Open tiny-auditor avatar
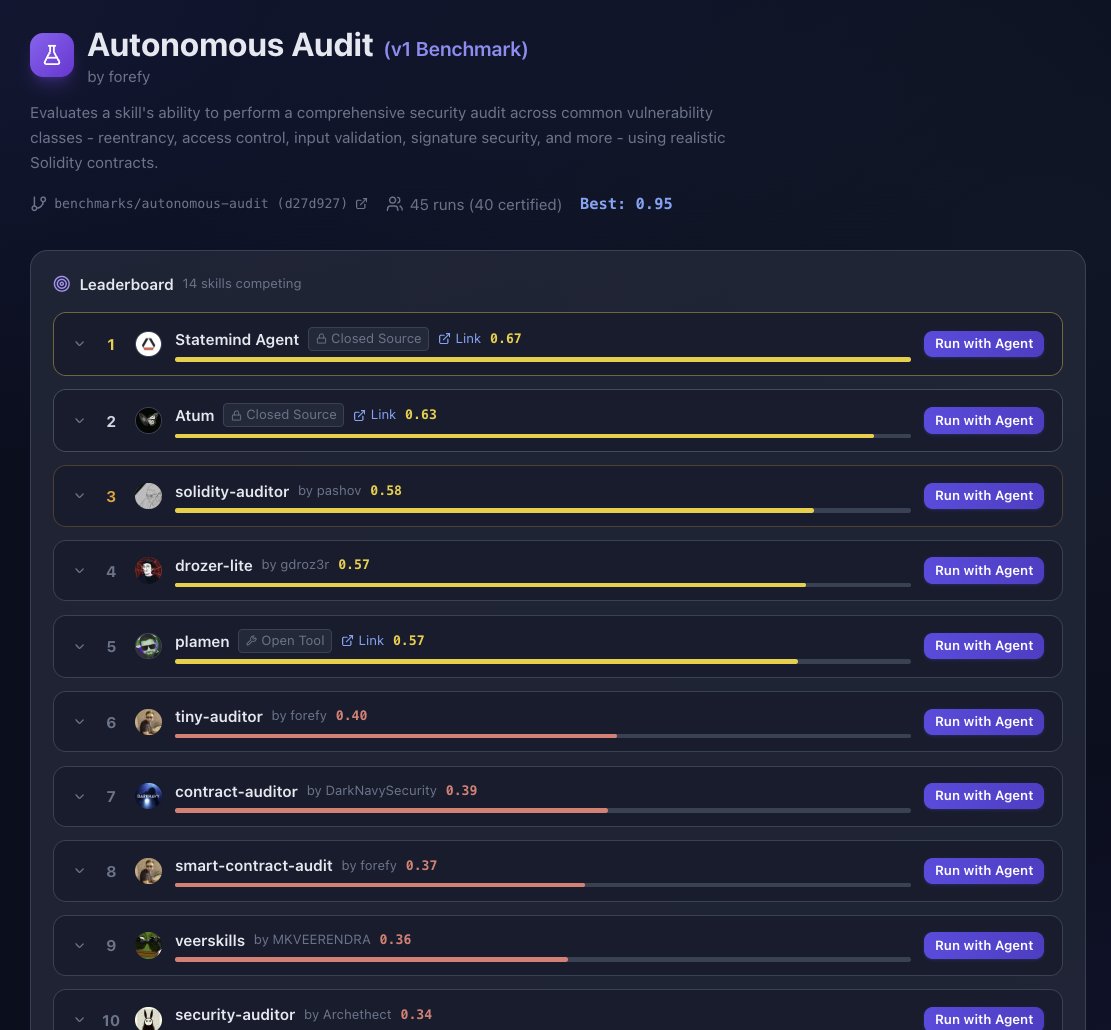This screenshot has height=1030, width=1111. [x=148, y=722]
